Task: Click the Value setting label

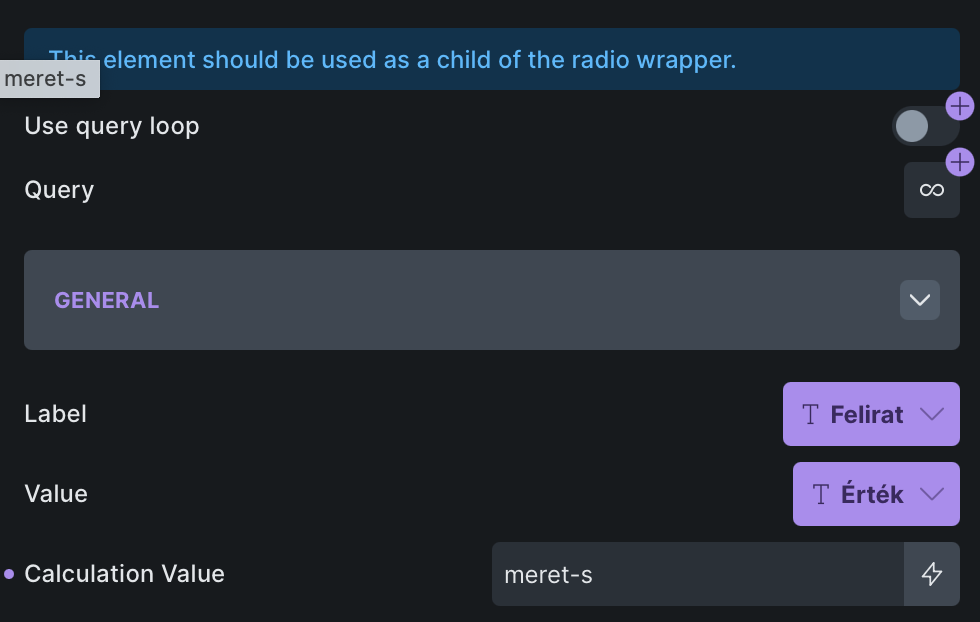Action: tap(56, 494)
